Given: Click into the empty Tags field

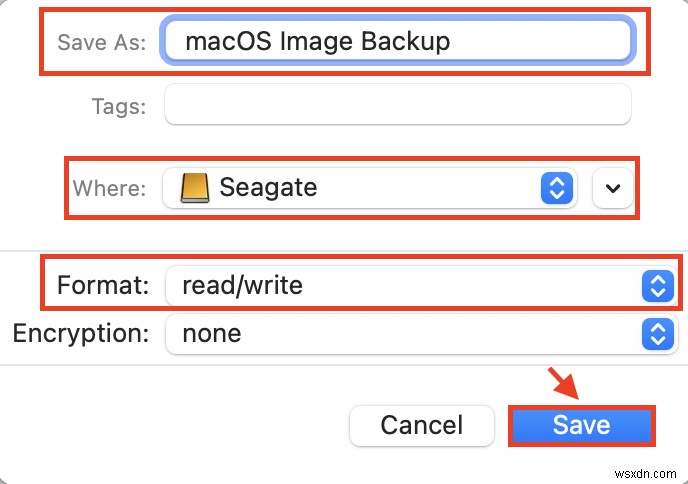Looking at the screenshot, I should (398, 105).
